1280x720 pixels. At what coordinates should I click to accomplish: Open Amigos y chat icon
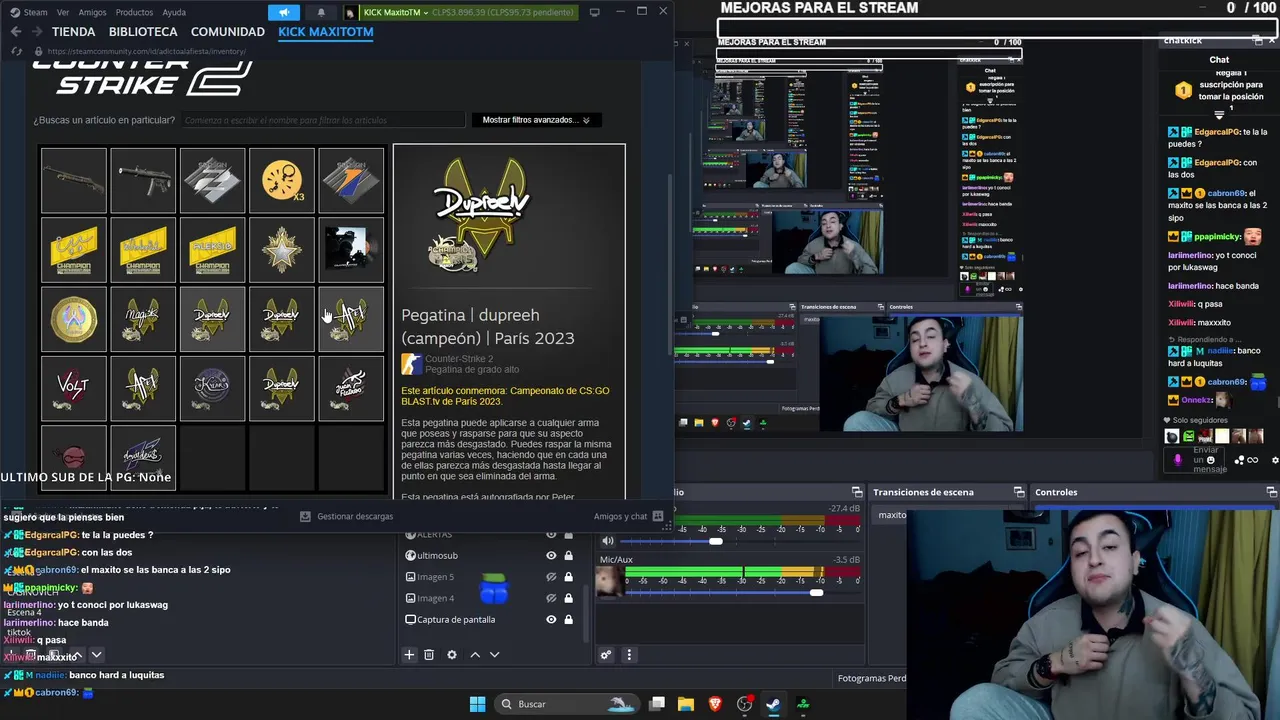coord(657,516)
